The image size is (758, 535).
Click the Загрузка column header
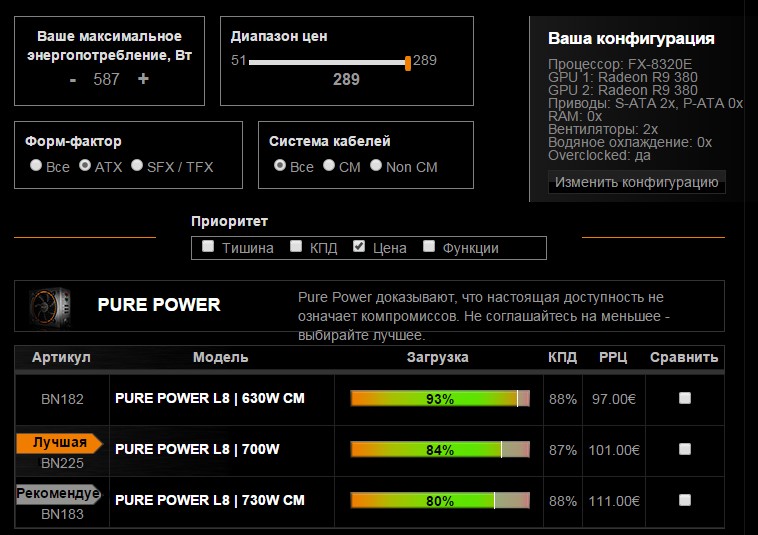click(x=437, y=357)
